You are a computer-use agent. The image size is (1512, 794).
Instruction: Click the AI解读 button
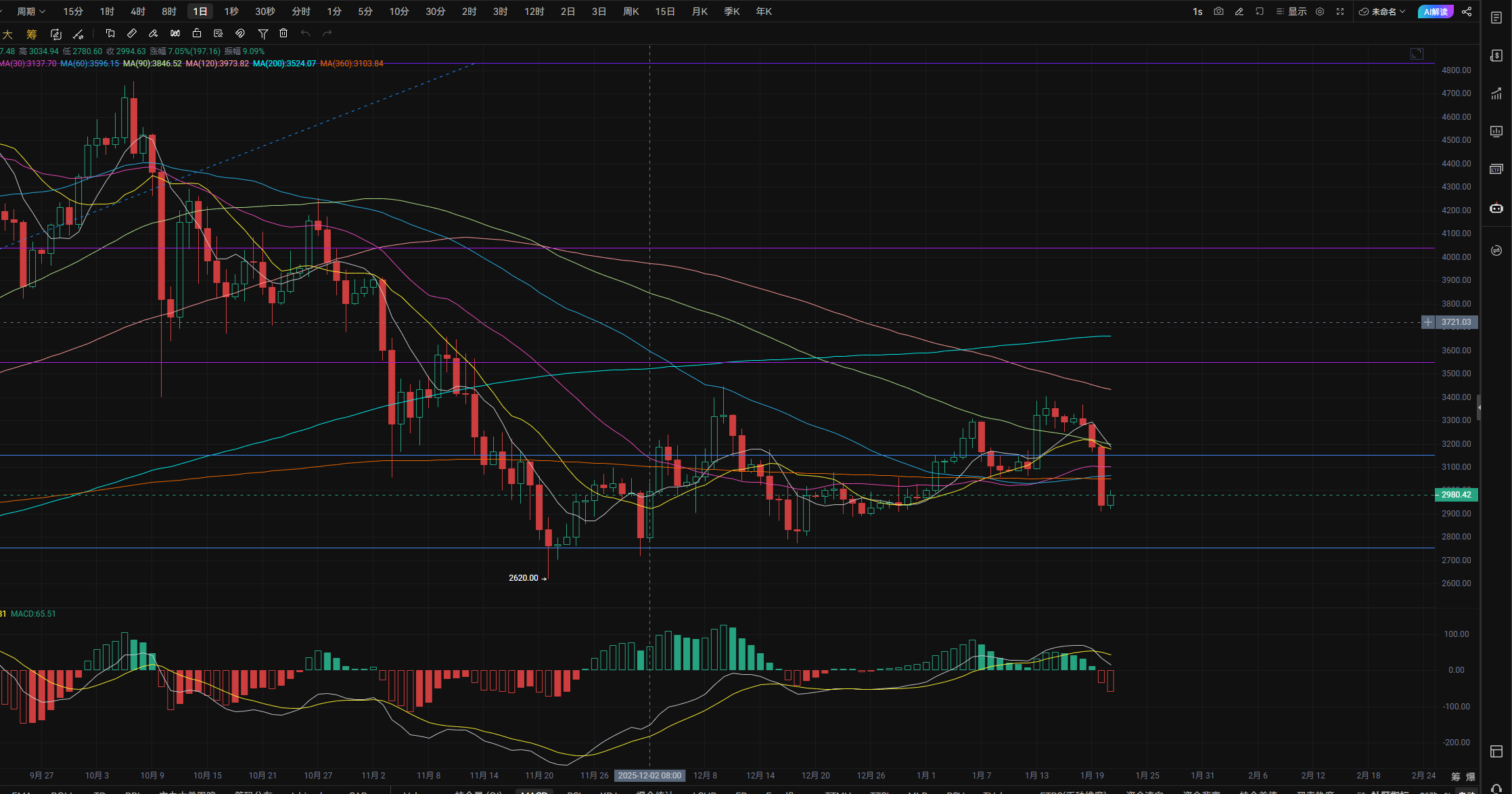point(1435,12)
